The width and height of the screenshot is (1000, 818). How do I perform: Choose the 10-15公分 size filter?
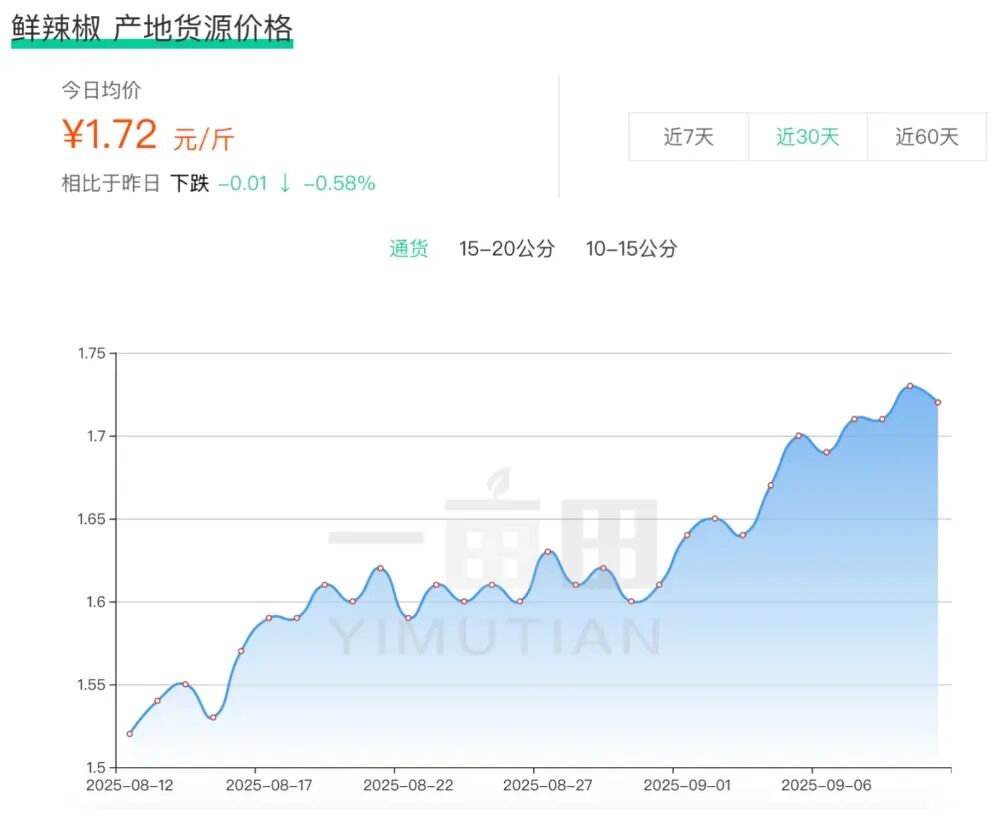pyautogui.click(x=631, y=248)
